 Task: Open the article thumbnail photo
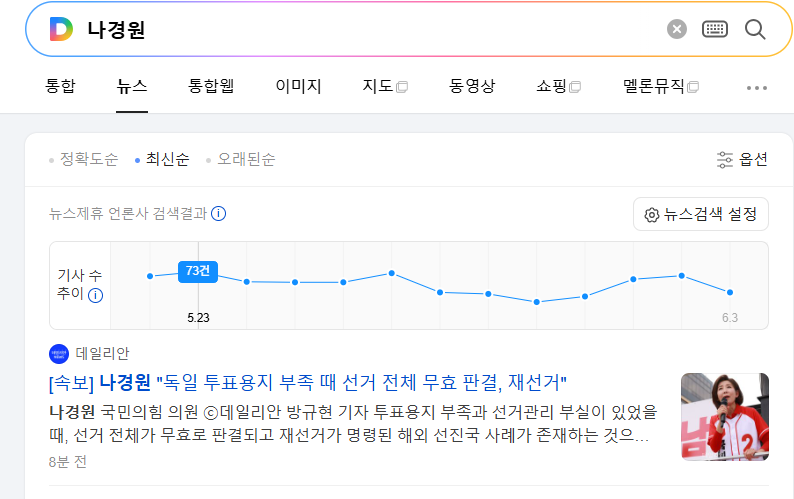[x=725, y=416]
